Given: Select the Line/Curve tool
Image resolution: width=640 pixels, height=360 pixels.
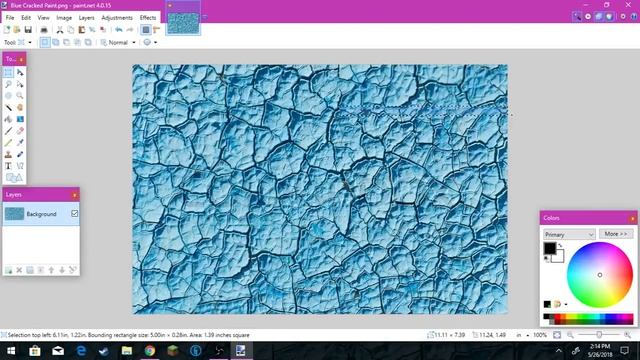Looking at the screenshot, I should (20, 166).
